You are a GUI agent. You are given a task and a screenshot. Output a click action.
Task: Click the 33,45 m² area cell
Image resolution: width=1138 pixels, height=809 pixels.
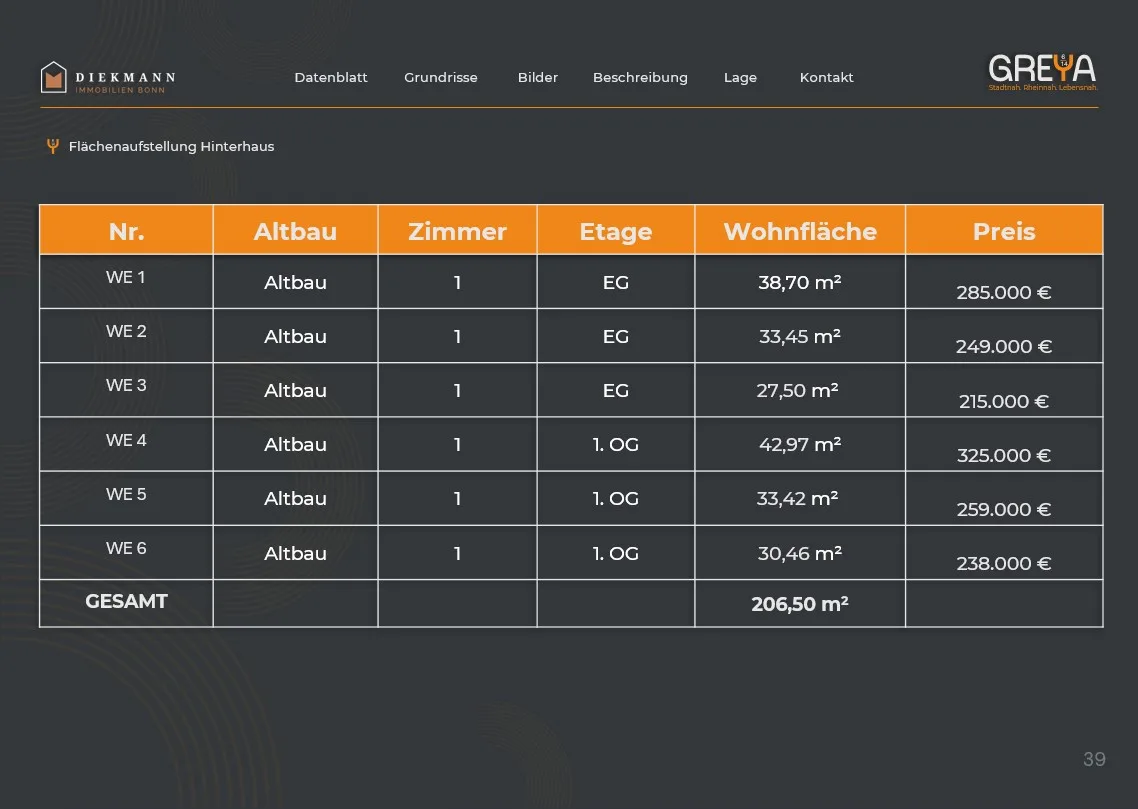(800, 337)
